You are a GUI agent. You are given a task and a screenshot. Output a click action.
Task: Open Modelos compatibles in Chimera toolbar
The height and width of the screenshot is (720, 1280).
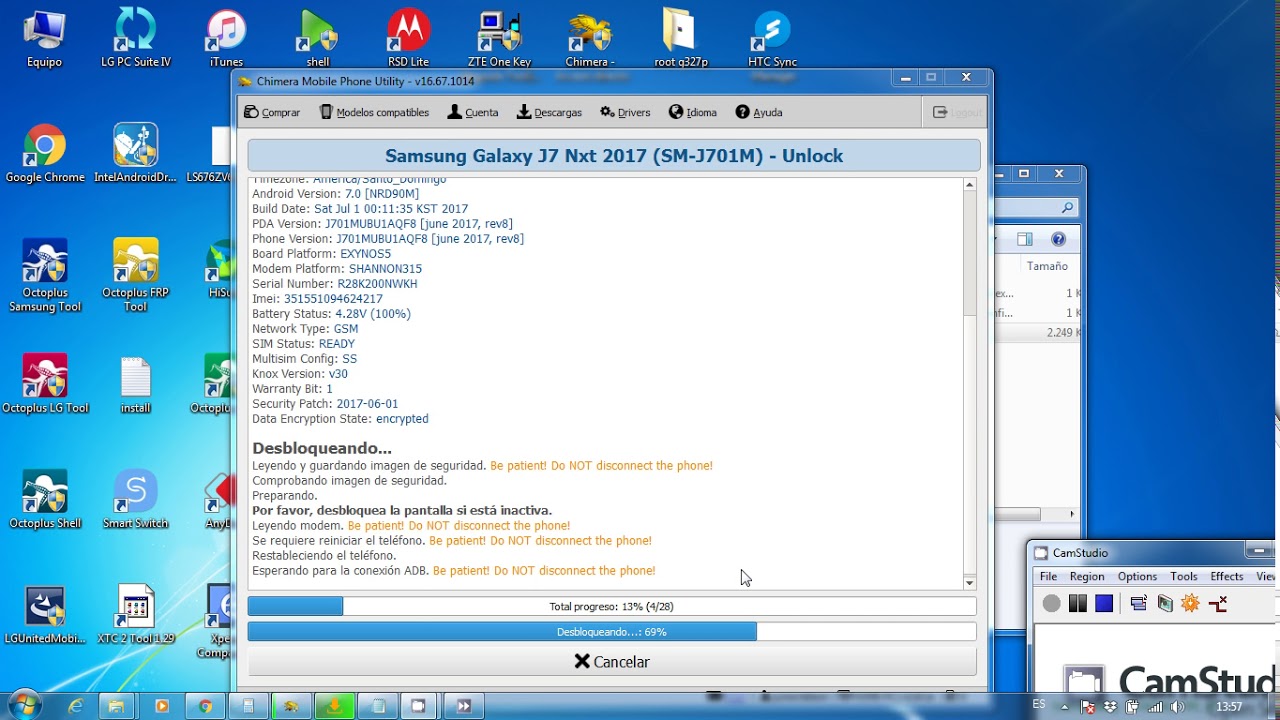coord(374,112)
